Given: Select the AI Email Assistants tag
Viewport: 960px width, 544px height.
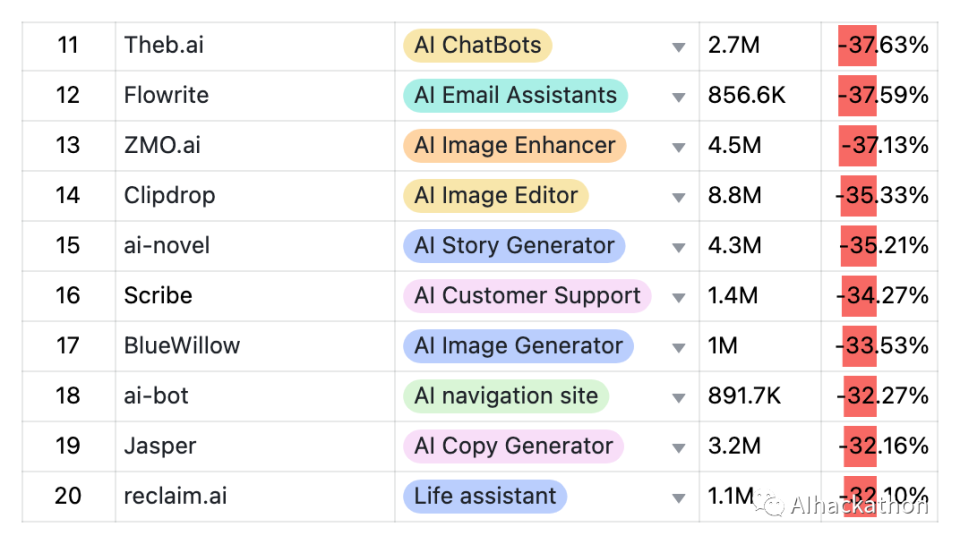Looking at the screenshot, I should [x=514, y=95].
